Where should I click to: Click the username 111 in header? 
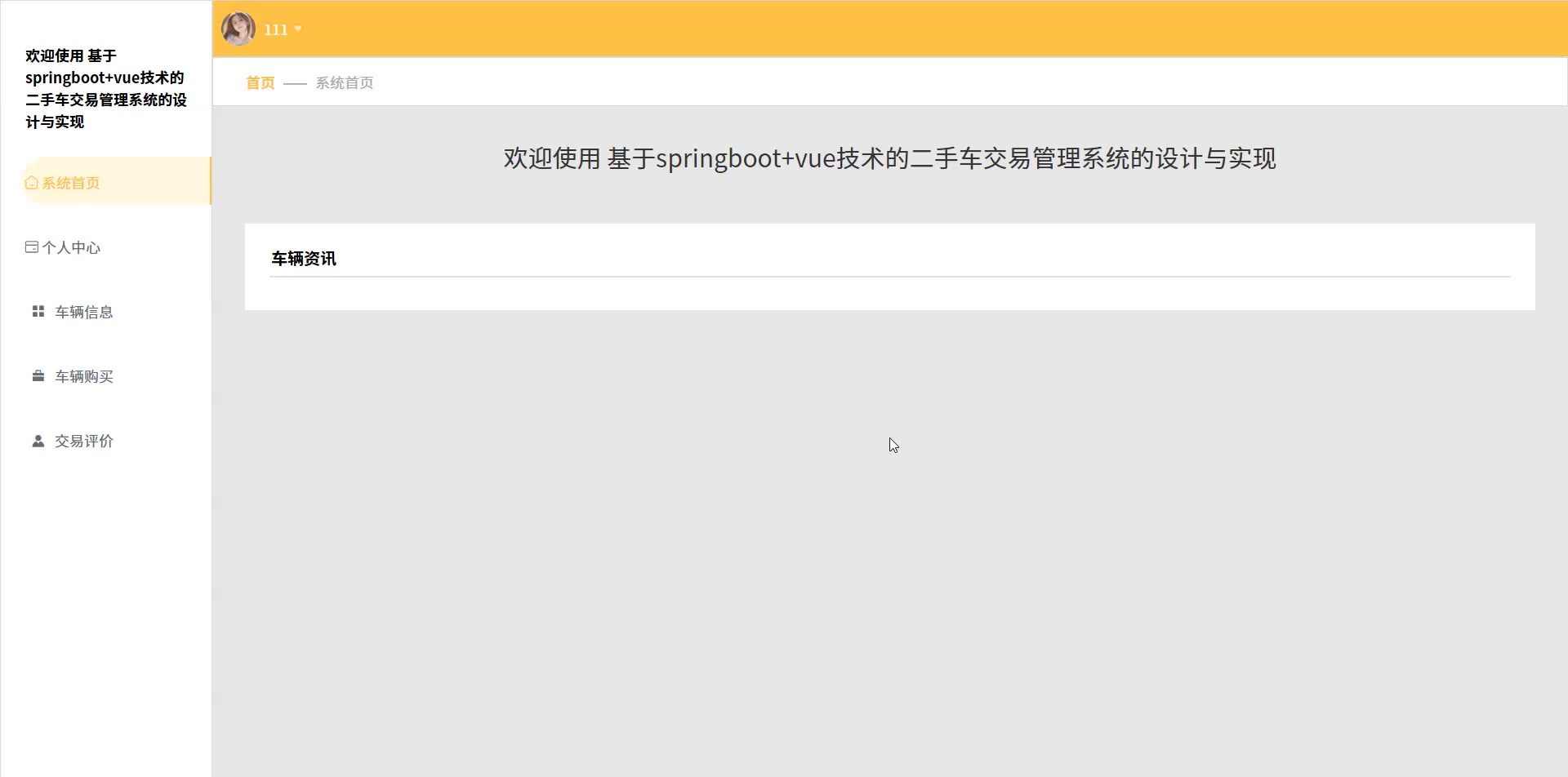276,29
